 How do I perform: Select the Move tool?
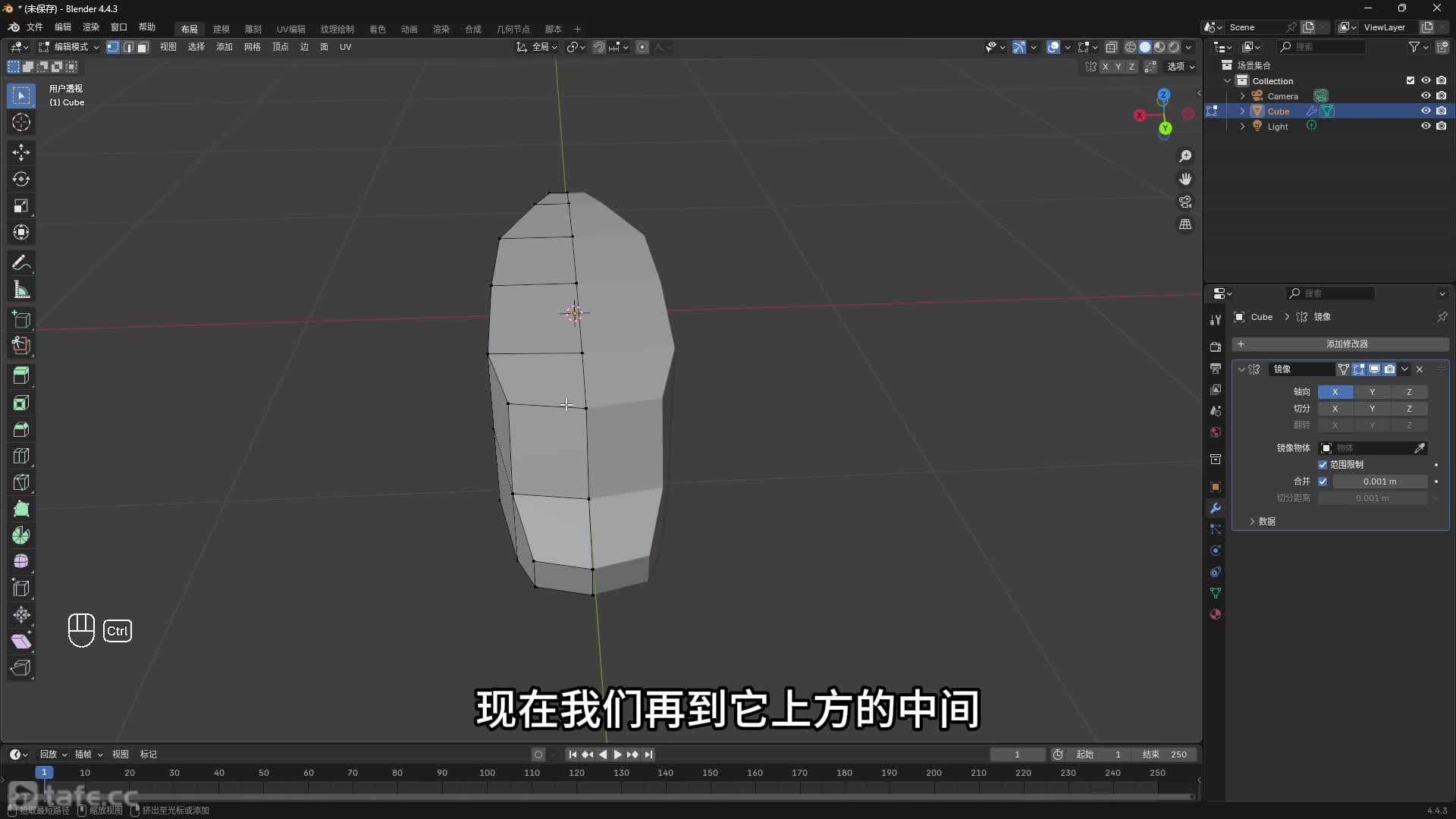pyautogui.click(x=21, y=152)
